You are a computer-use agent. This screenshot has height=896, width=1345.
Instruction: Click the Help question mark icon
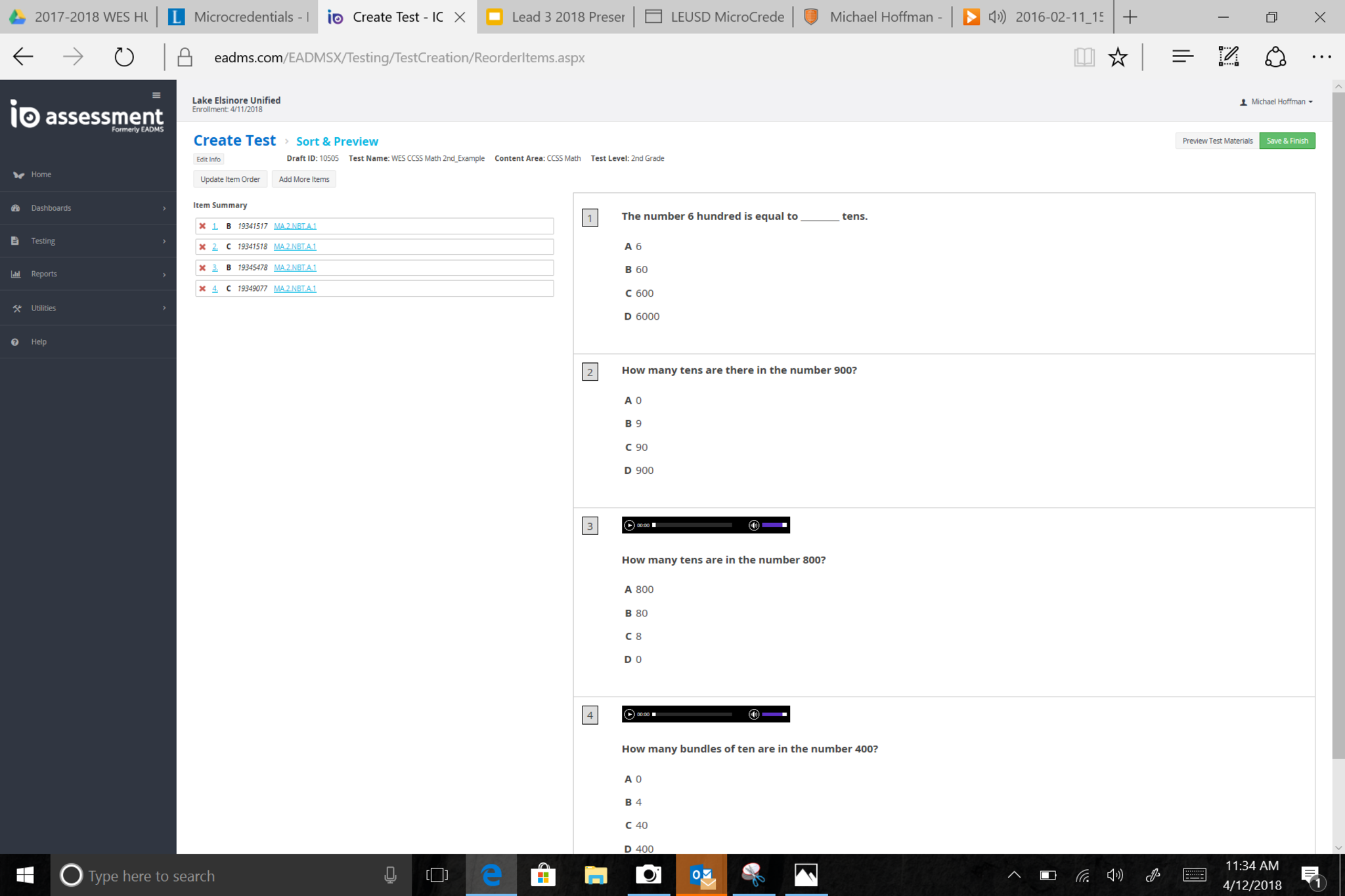tap(15, 342)
